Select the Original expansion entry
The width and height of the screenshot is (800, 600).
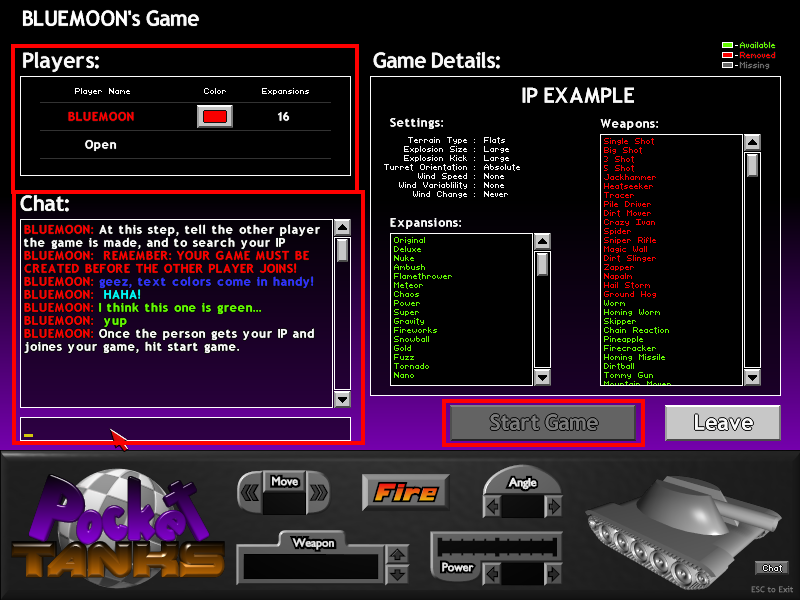pos(409,240)
